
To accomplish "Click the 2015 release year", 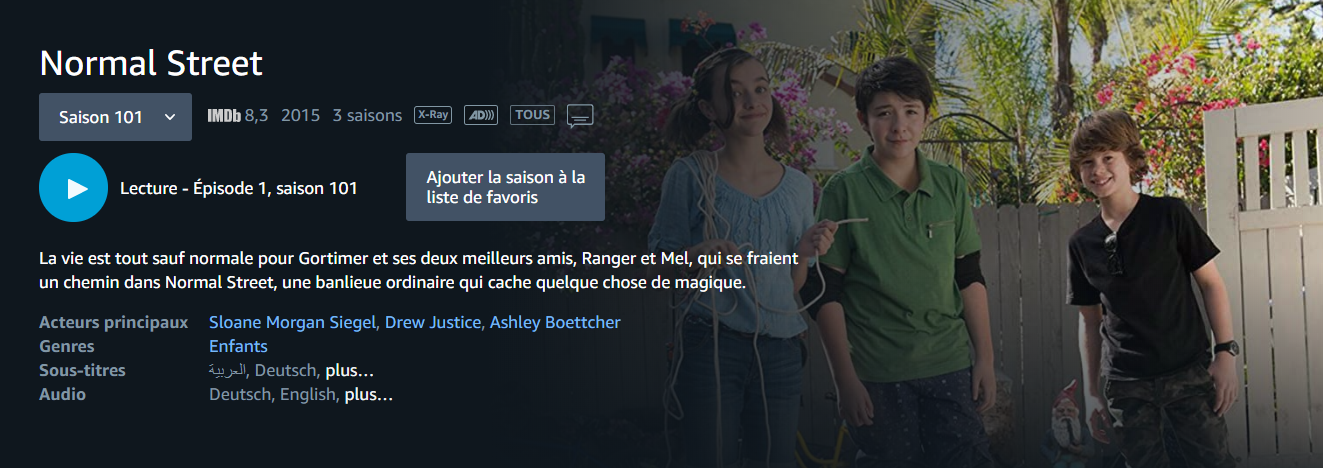I will tap(300, 115).
